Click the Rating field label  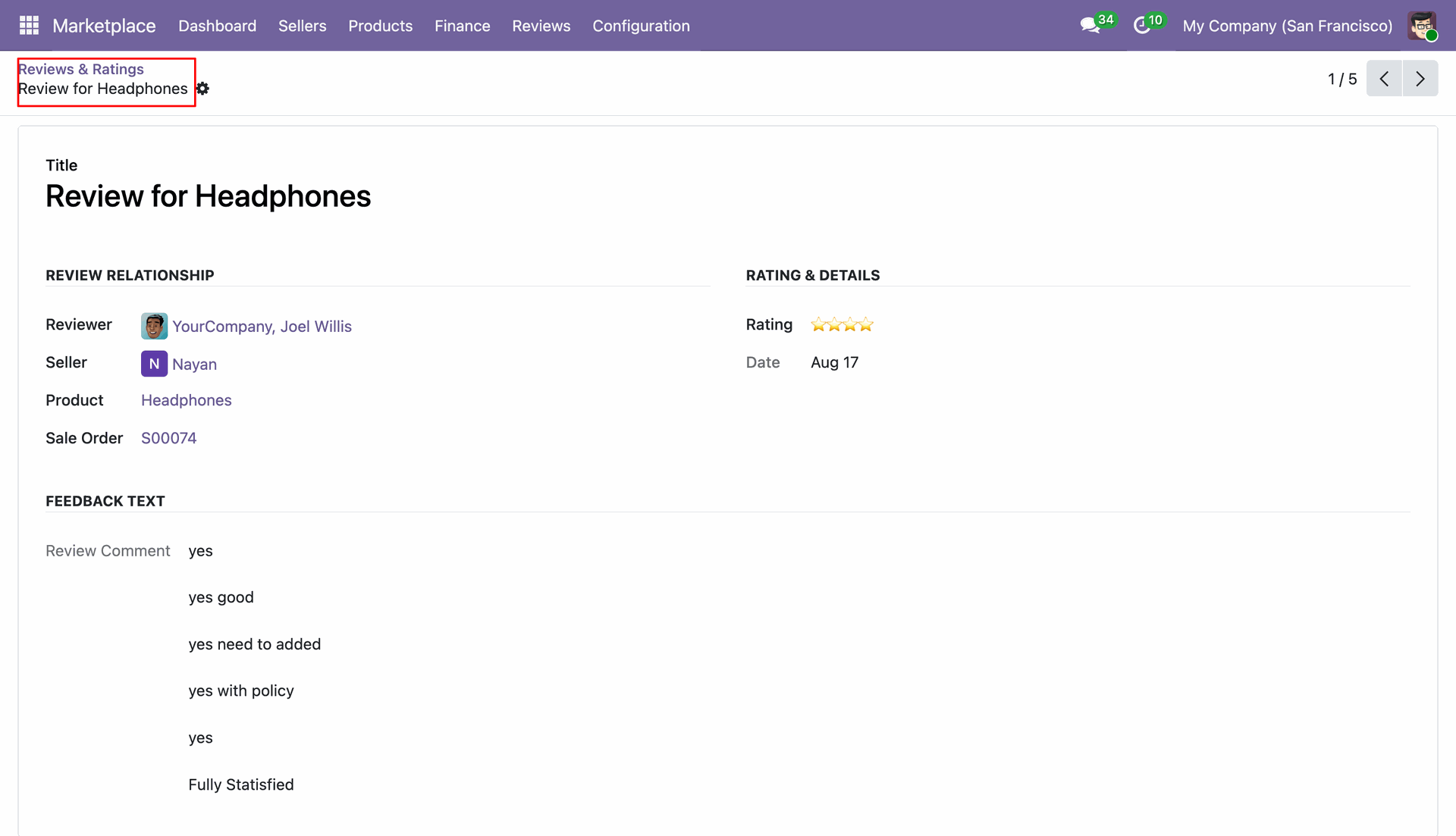pyautogui.click(x=769, y=324)
